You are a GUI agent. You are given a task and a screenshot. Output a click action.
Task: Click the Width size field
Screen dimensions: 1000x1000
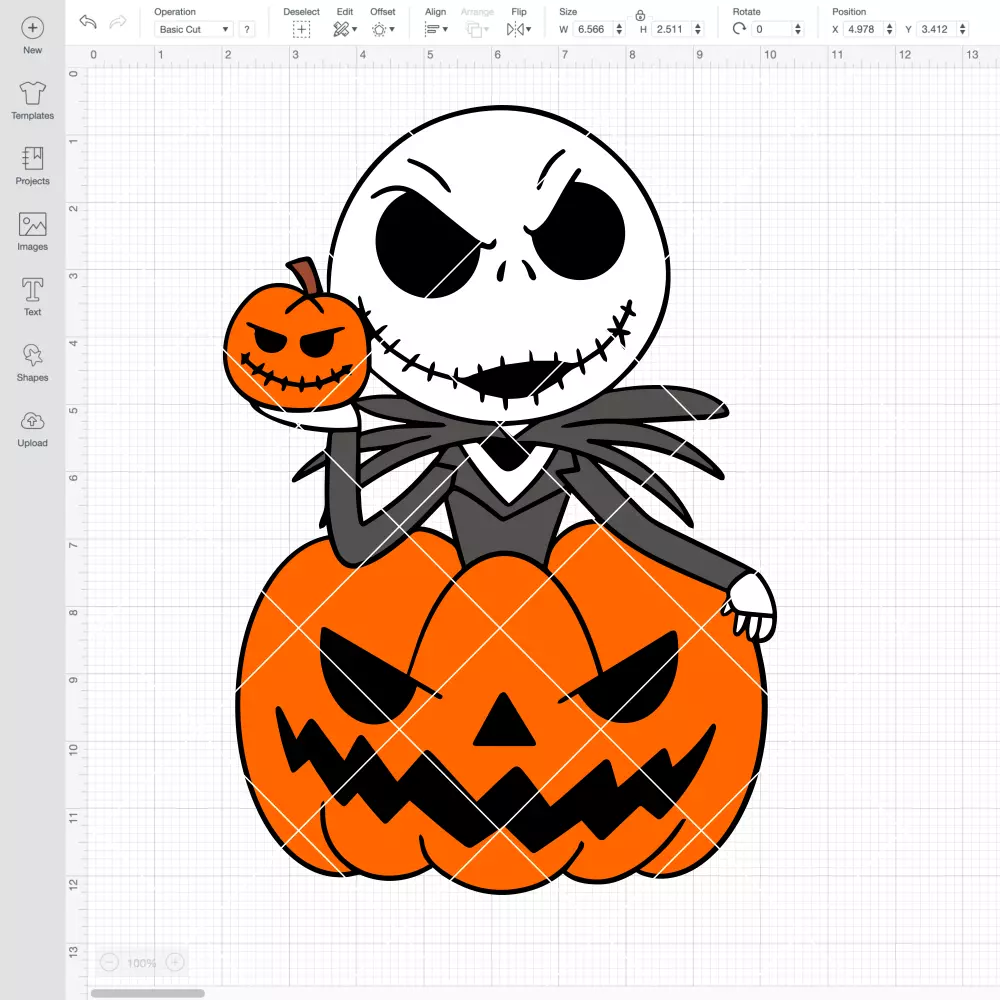point(592,29)
